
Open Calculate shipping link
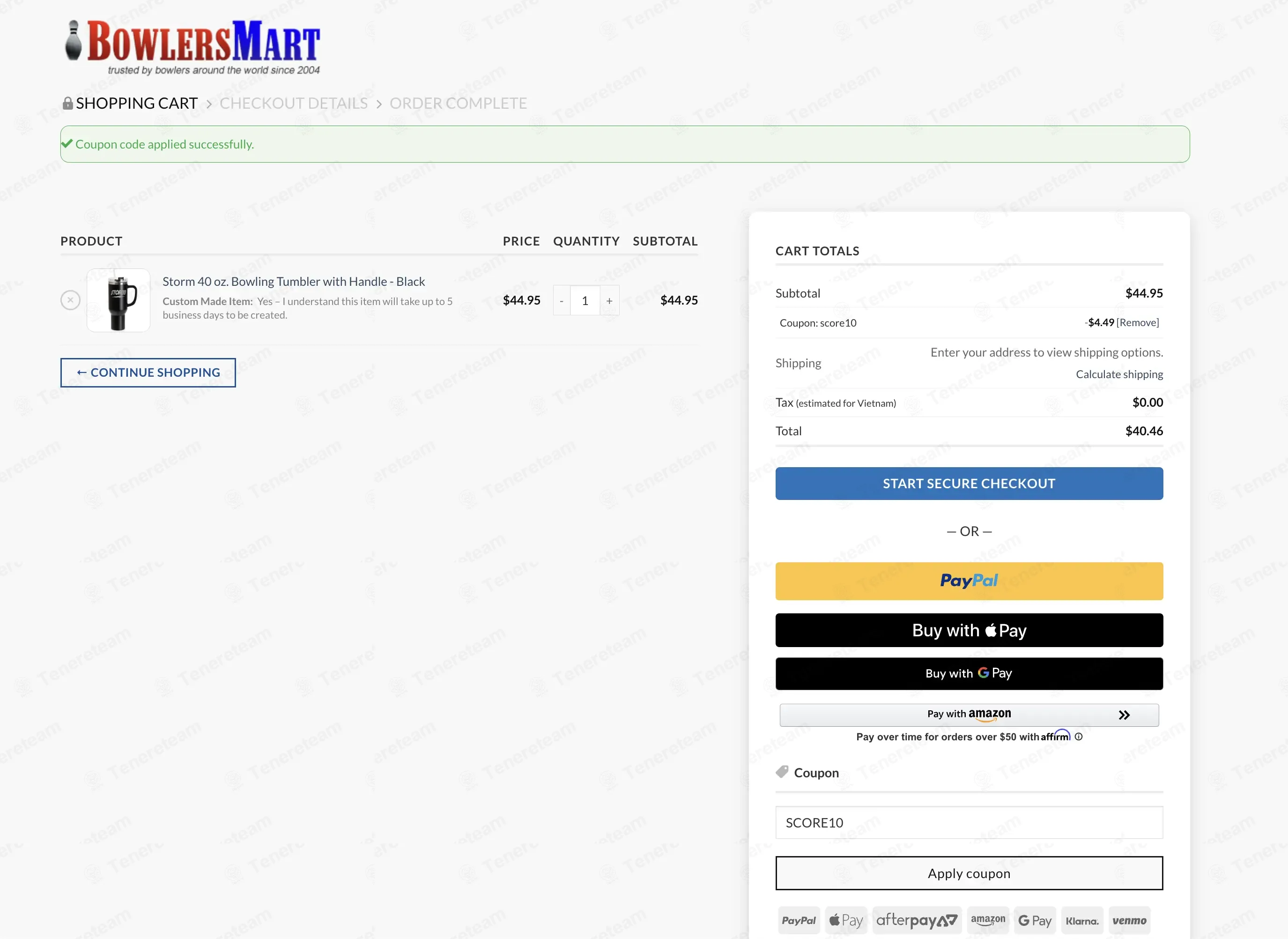coord(1119,374)
